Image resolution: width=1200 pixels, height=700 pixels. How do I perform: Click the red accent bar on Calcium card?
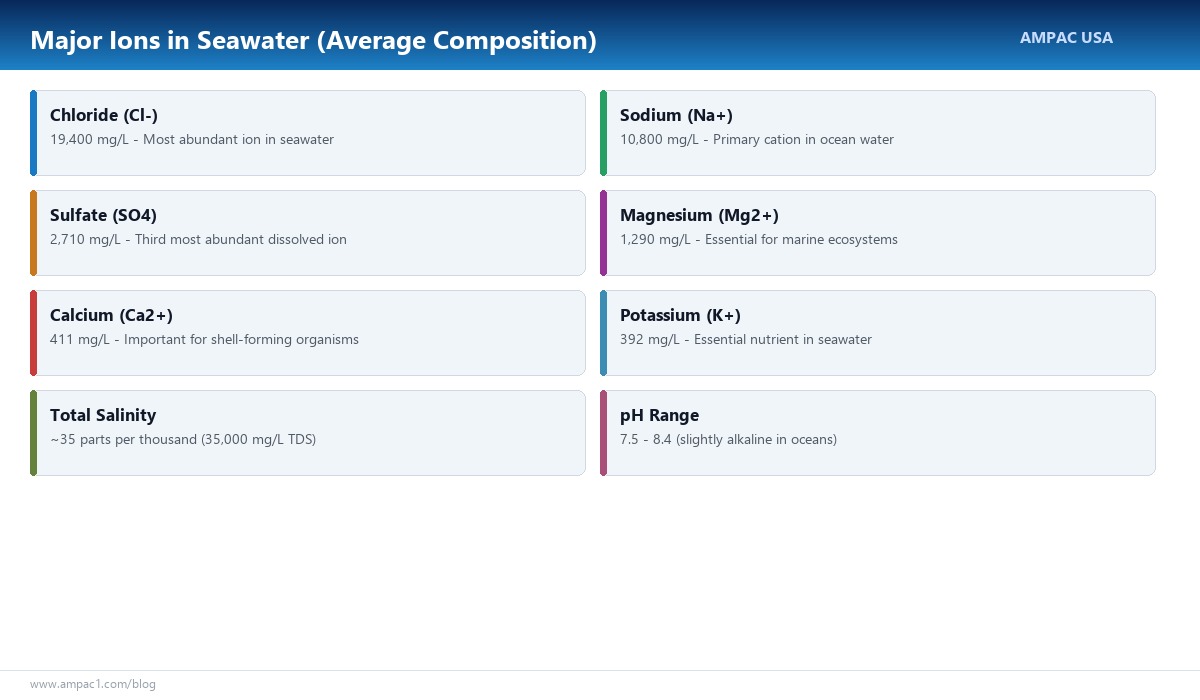point(33,333)
